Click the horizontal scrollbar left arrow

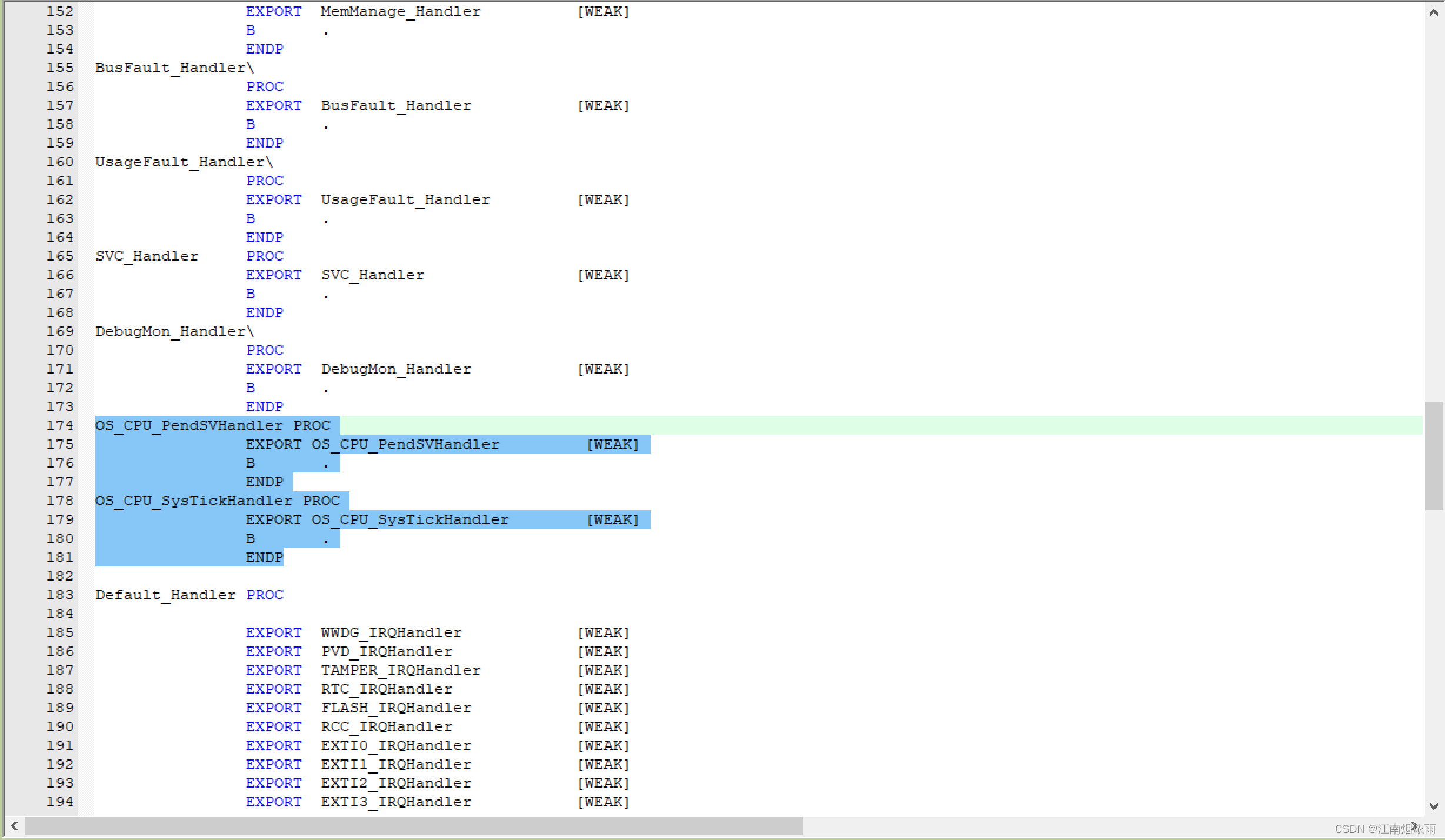[x=14, y=826]
